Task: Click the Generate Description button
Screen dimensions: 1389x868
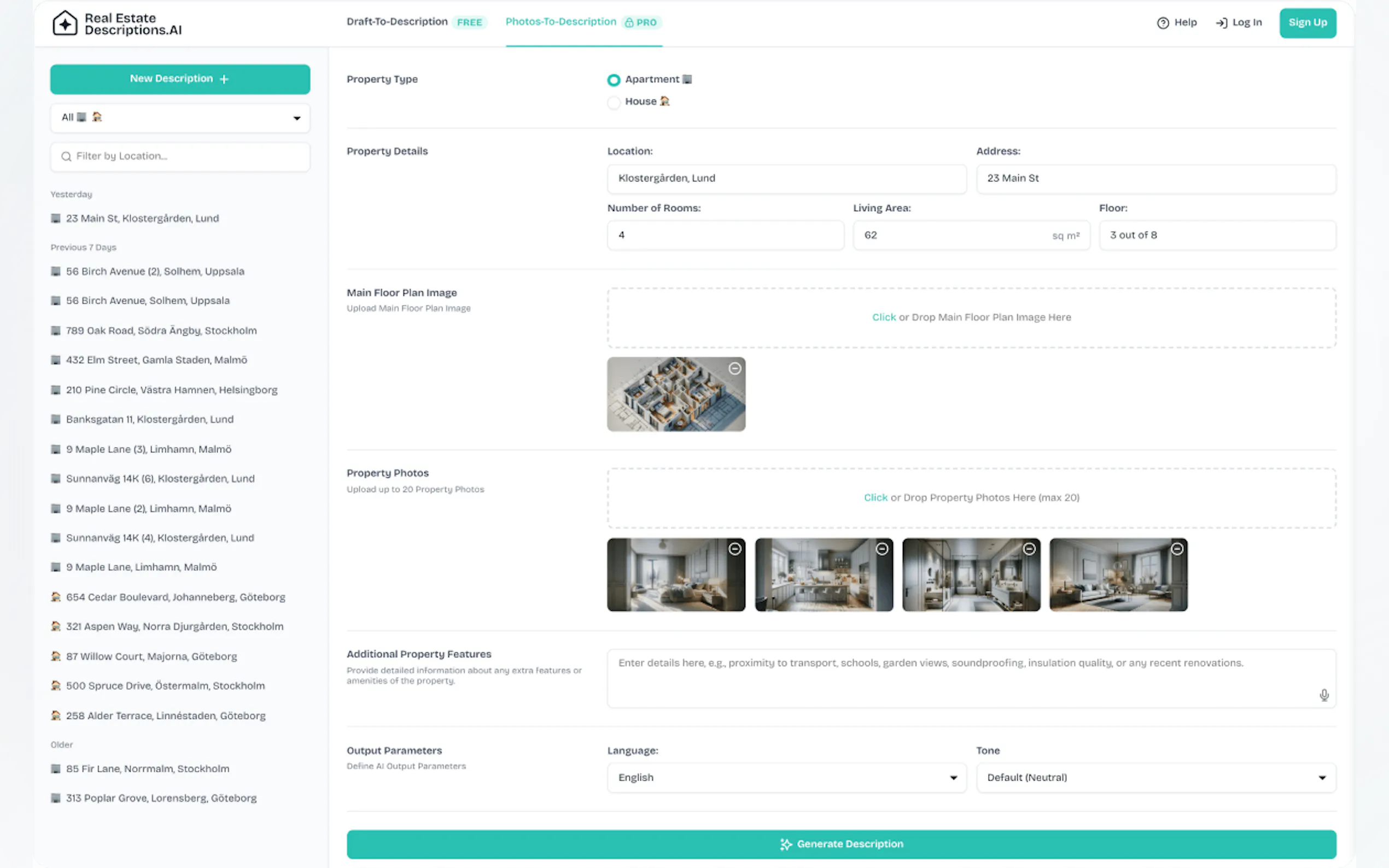Action: 841,844
